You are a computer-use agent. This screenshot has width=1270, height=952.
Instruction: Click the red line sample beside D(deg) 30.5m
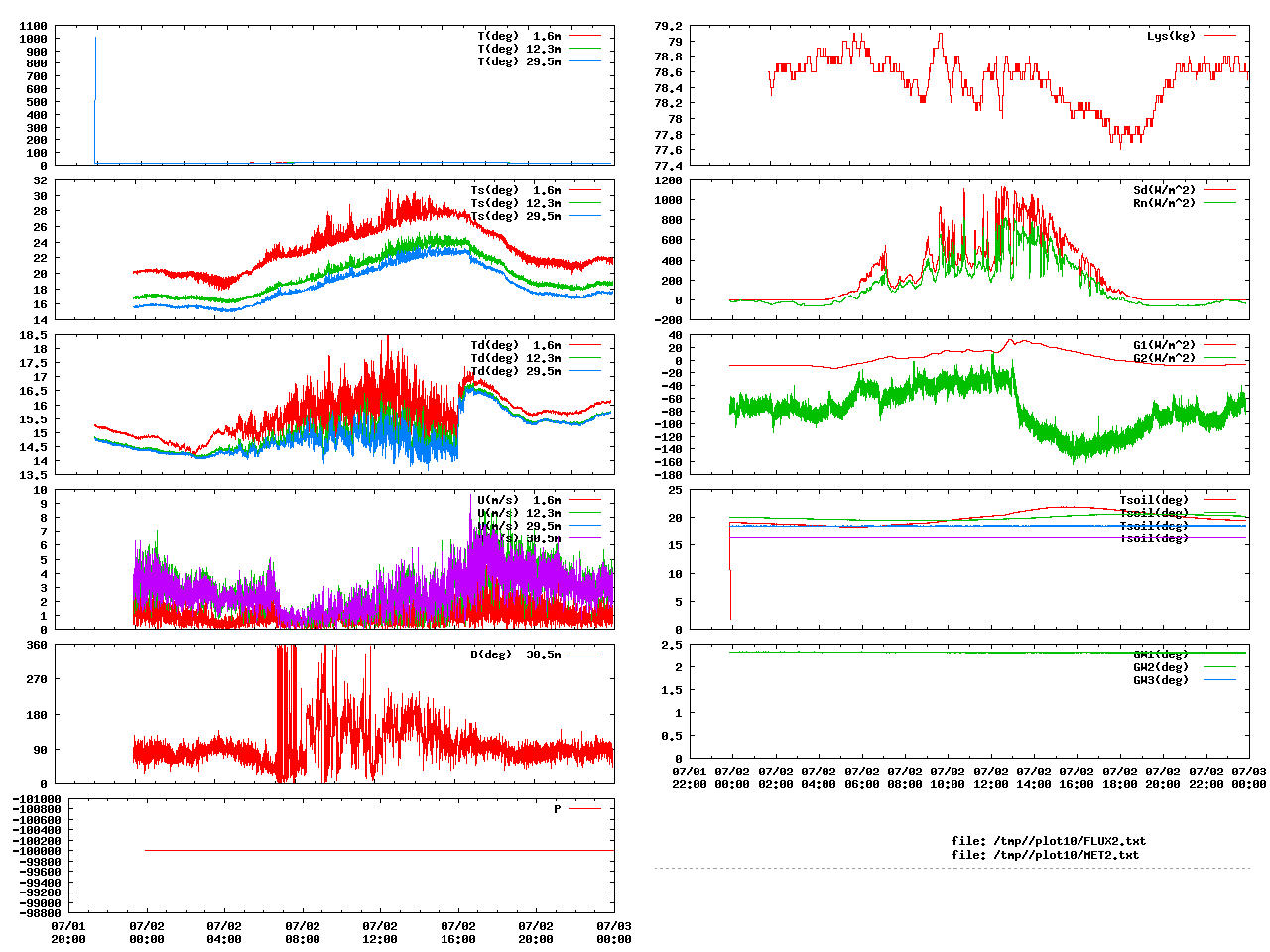point(585,654)
